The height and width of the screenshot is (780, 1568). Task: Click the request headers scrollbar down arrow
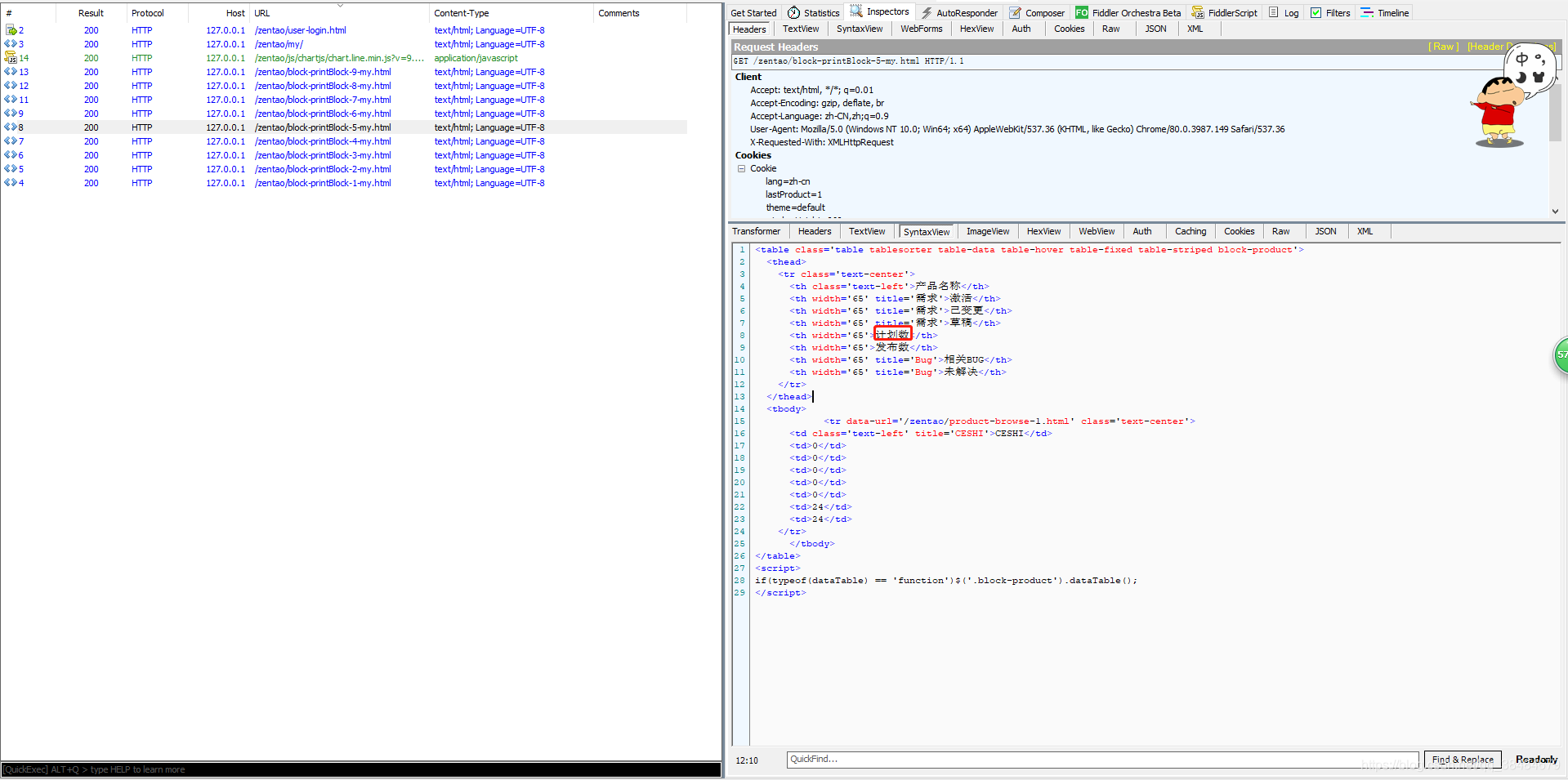coord(1555,211)
